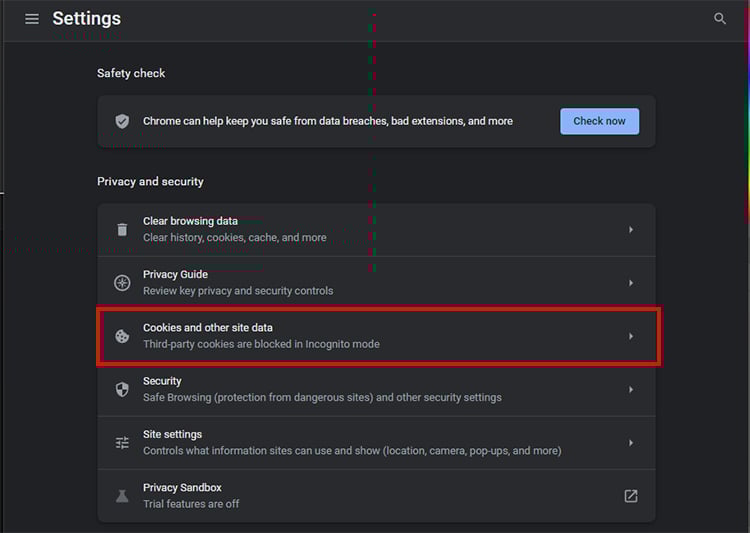The height and width of the screenshot is (533, 750).
Task: Open the hamburger main menu
Action: [32, 19]
